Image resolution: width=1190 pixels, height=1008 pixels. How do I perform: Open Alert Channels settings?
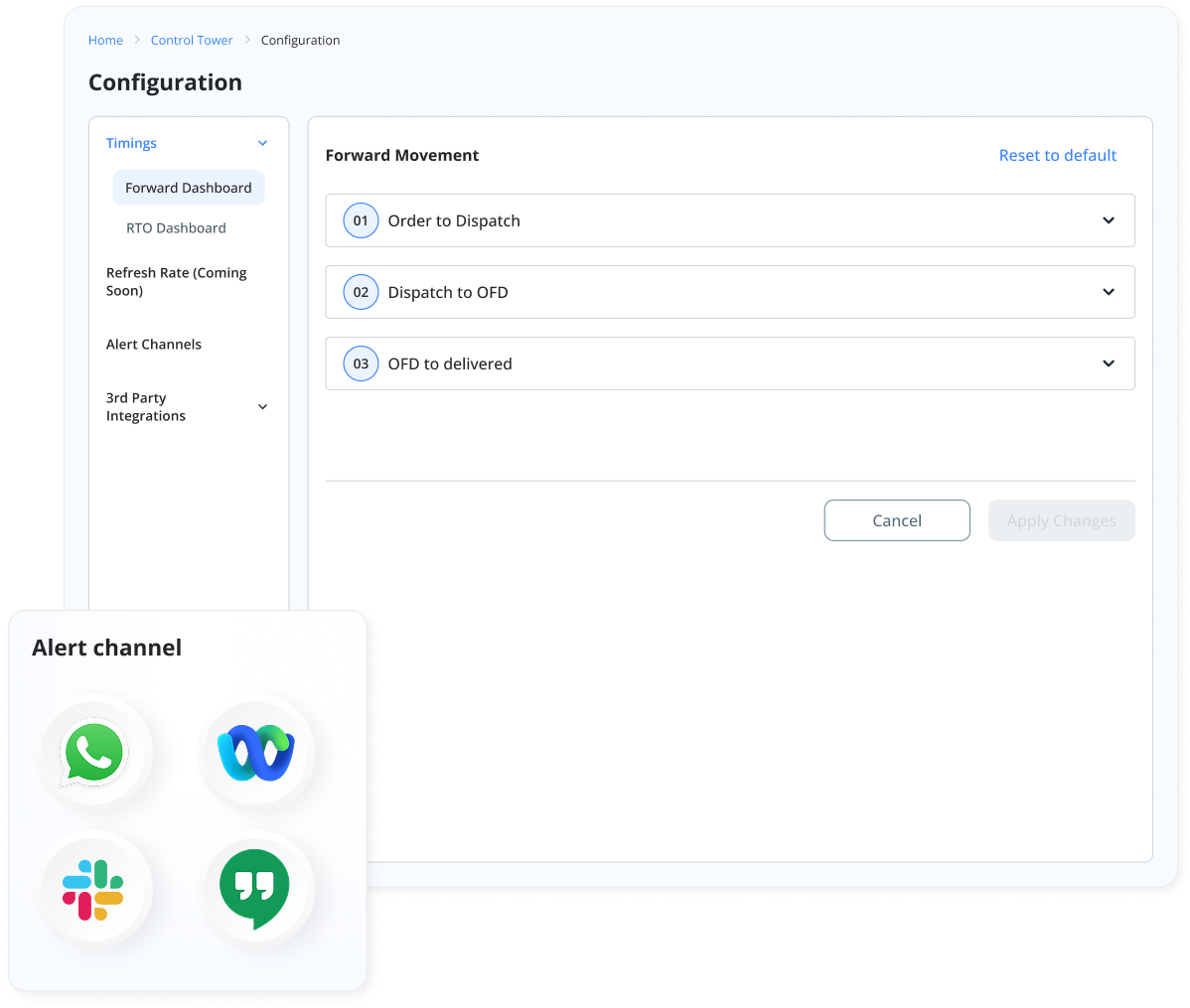click(154, 345)
